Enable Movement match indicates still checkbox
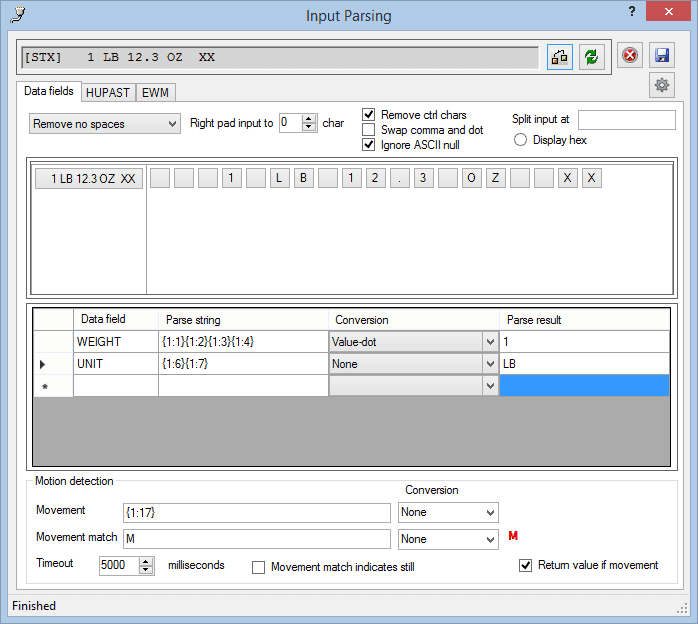Screen dimensions: 698x624 pyautogui.click(x=258, y=567)
